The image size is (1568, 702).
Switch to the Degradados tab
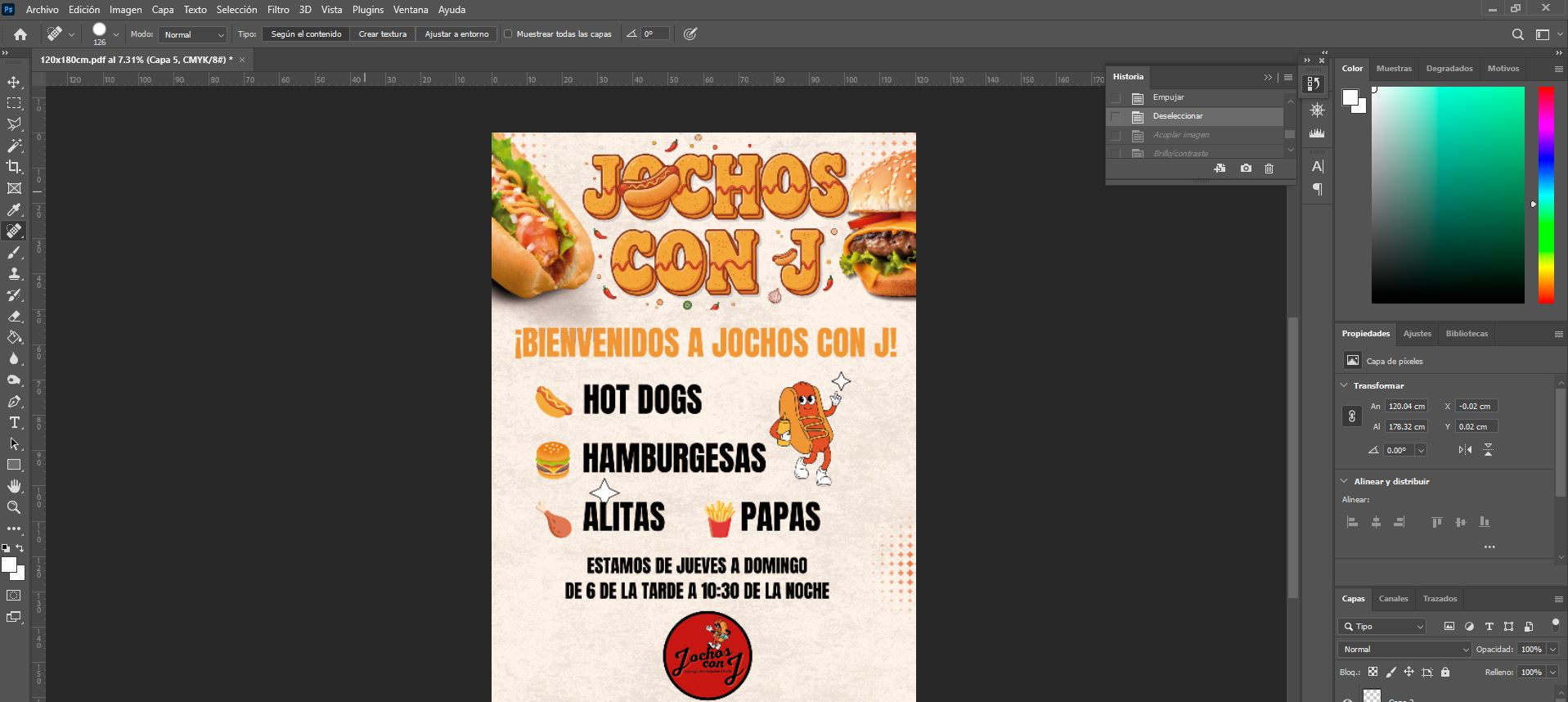tap(1449, 69)
